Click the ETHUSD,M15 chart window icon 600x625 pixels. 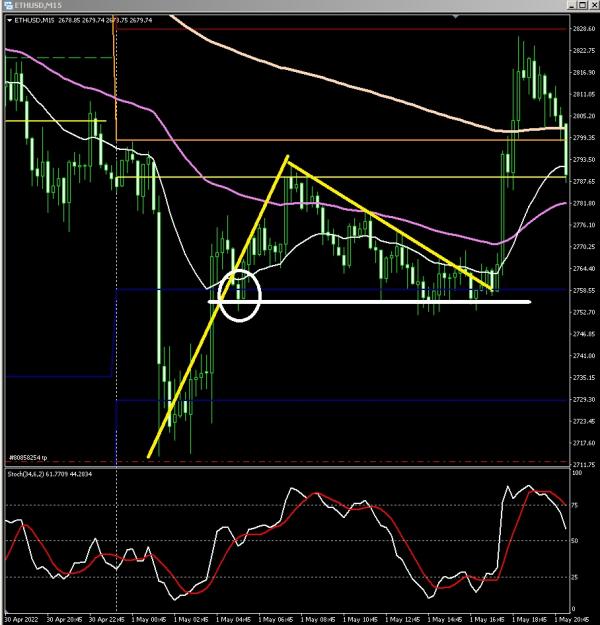pos(8,5)
